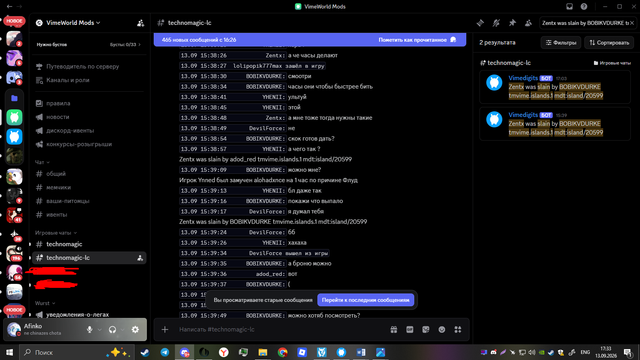The width and height of the screenshot is (640, 360).
Task: Click create-invite icon on technomagic-lc channel row
Action: pyautogui.click(x=140, y=258)
